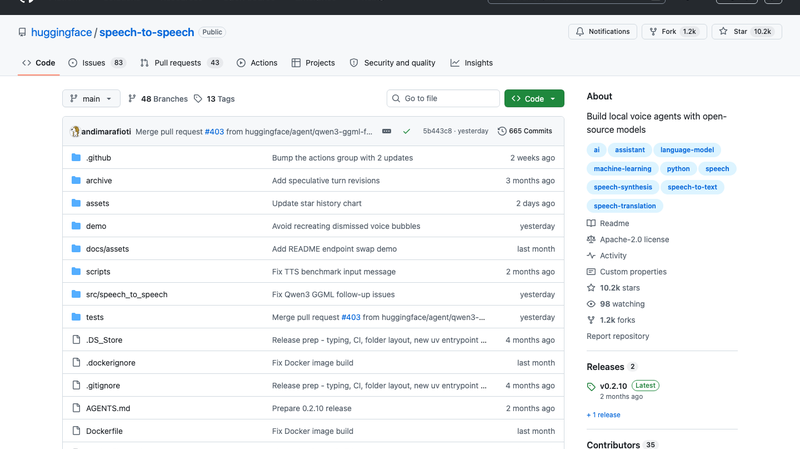Click the ai topic tag
Viewport: 800px width, 449px height.
tap(596, 149)
